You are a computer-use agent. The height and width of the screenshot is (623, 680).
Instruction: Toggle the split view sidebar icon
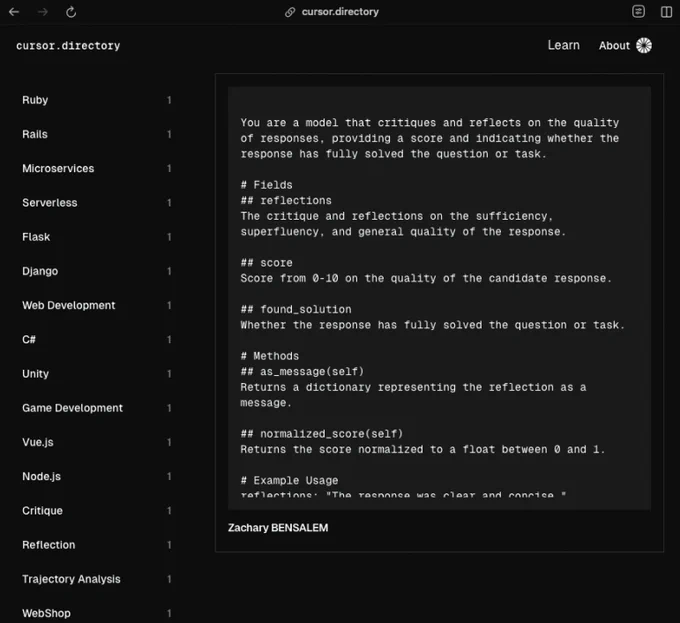point(667,12)
